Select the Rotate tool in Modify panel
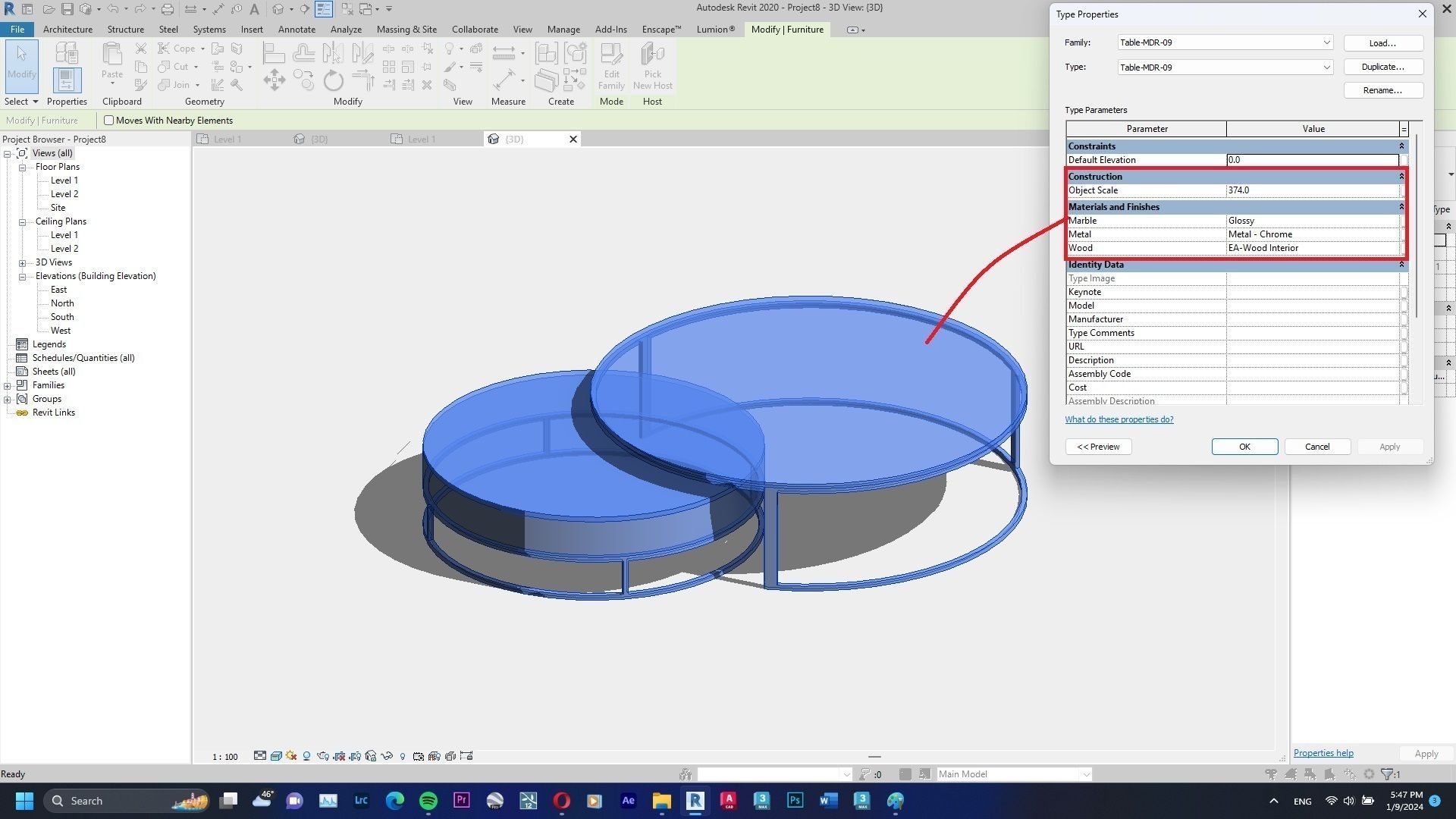This screenshot has width=1456, height=819. [x=333, y=80]
